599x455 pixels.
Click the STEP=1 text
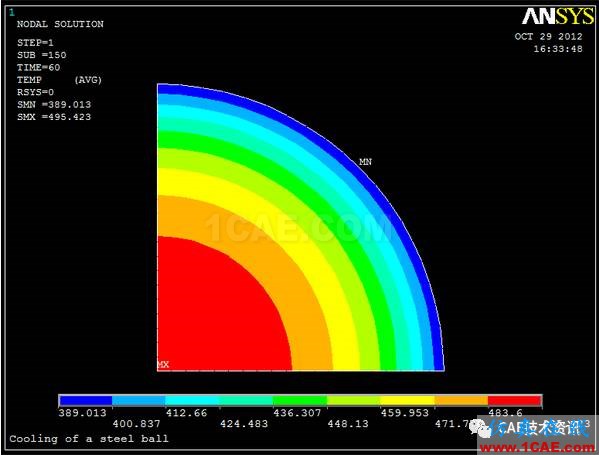click(x=35, y=42)
